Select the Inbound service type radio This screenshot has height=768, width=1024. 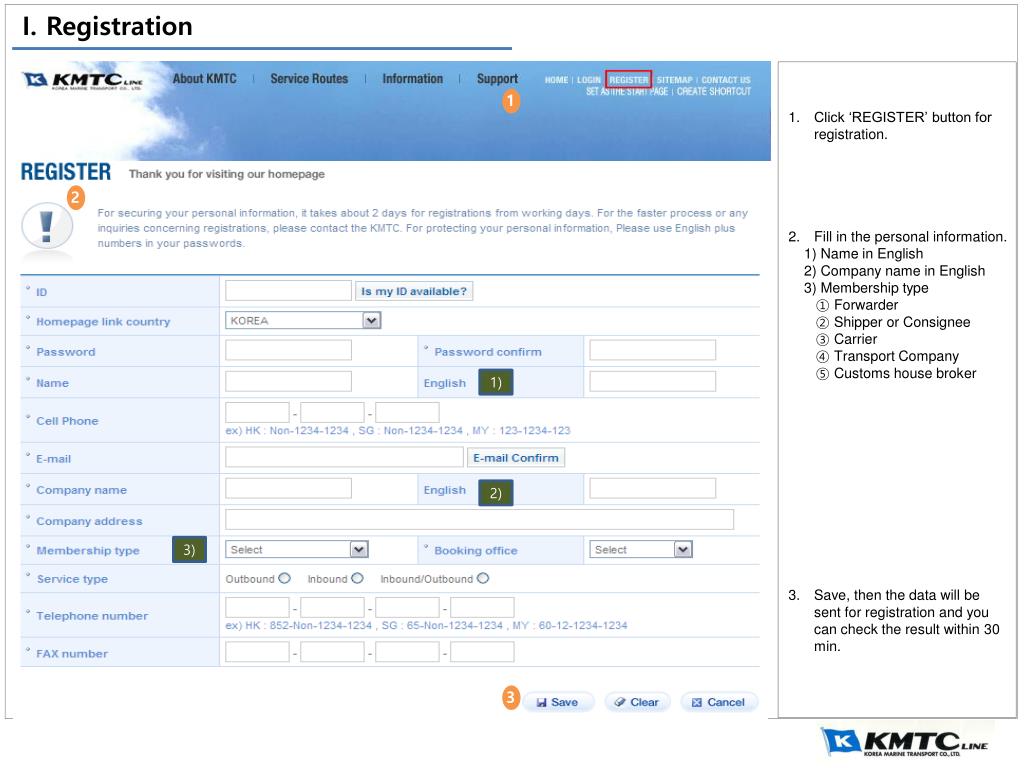[x=357, y=579]
